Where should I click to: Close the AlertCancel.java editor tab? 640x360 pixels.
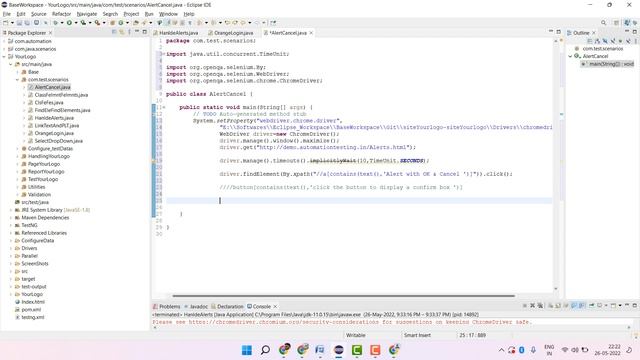311,33
